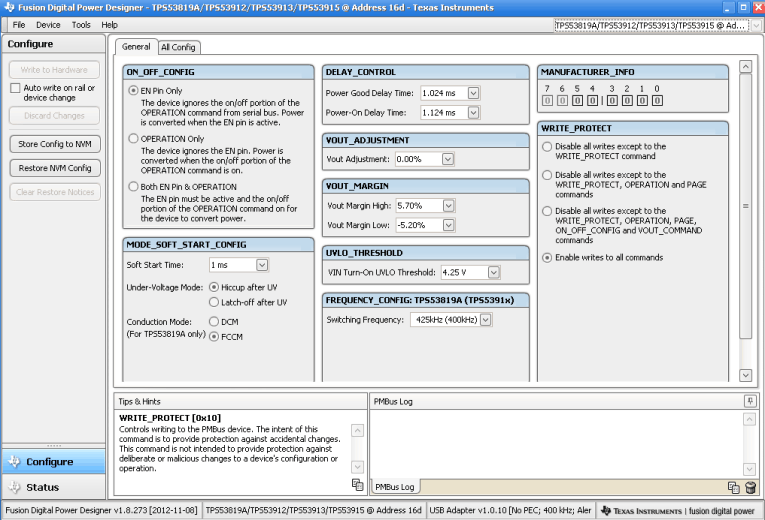
Task: Toggle bit 0 in MANUFACTURER_INFO
Action: (656, 100)
